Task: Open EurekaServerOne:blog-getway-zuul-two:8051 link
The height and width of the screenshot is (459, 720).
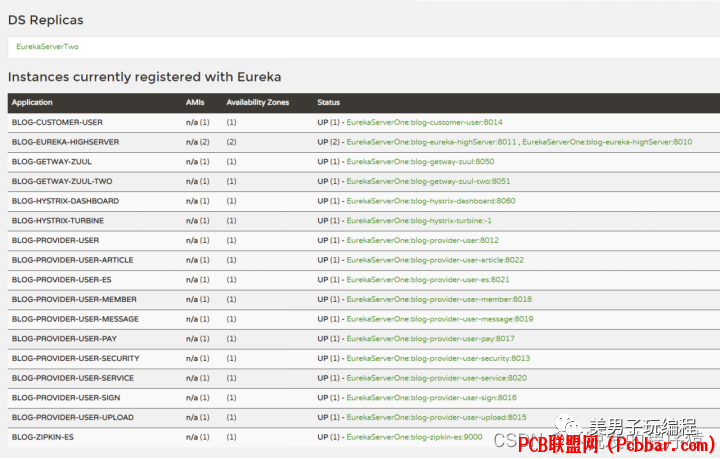Action: (x=428, y=181)
